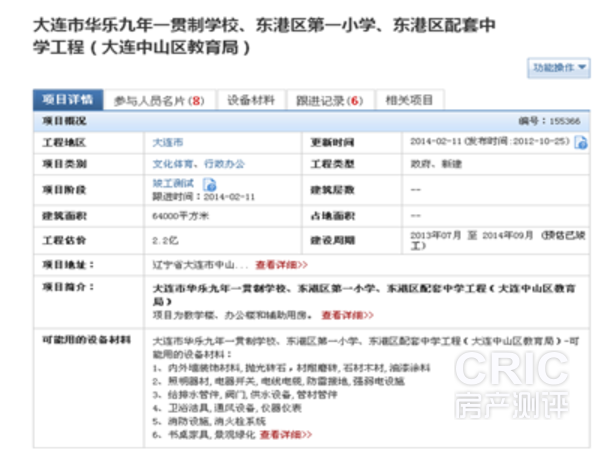Click 查看详细 link in 项目简介 row

tap(347, 315)
